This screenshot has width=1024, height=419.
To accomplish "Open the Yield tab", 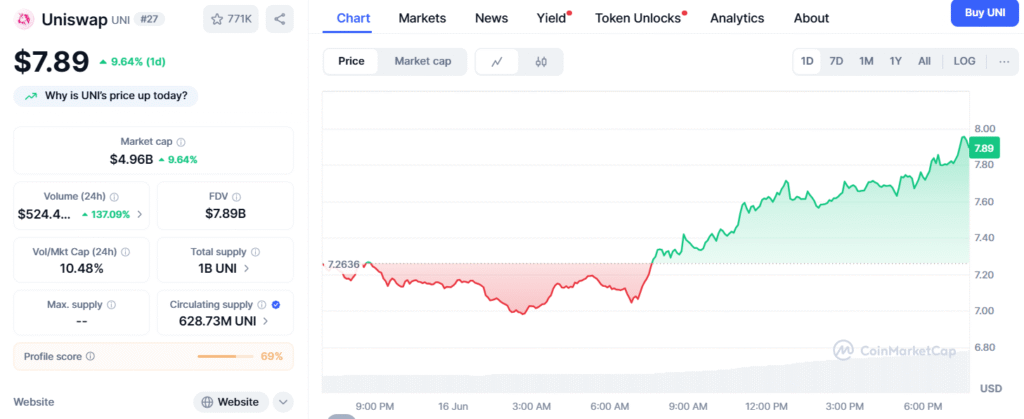I will click(552, 18).
